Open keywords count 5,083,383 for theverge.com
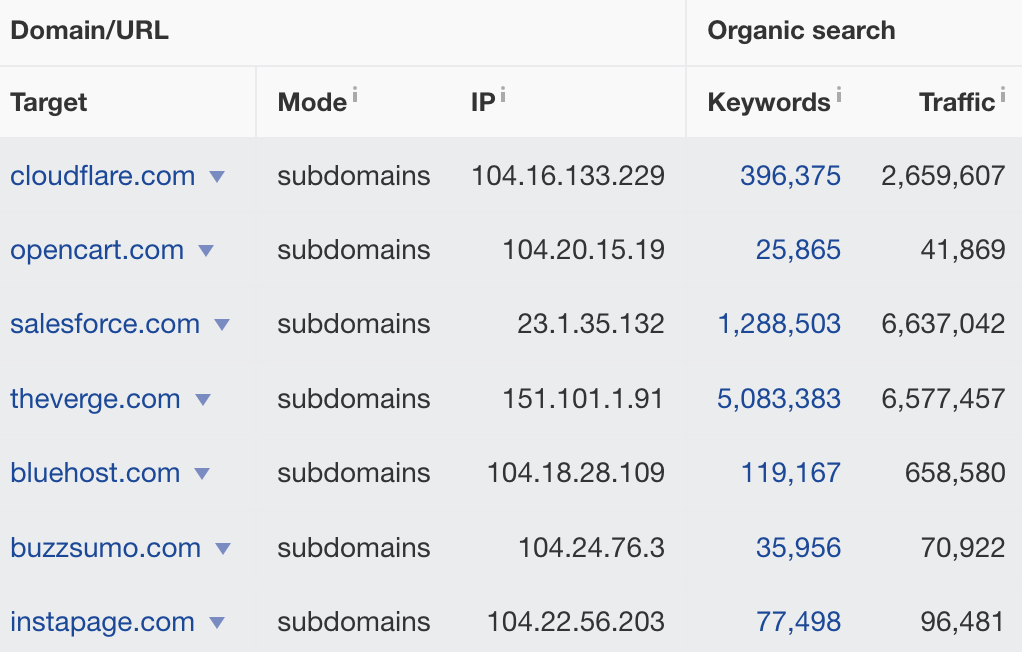This screenshot has height=652, width=1022. (x=779, y=399)
